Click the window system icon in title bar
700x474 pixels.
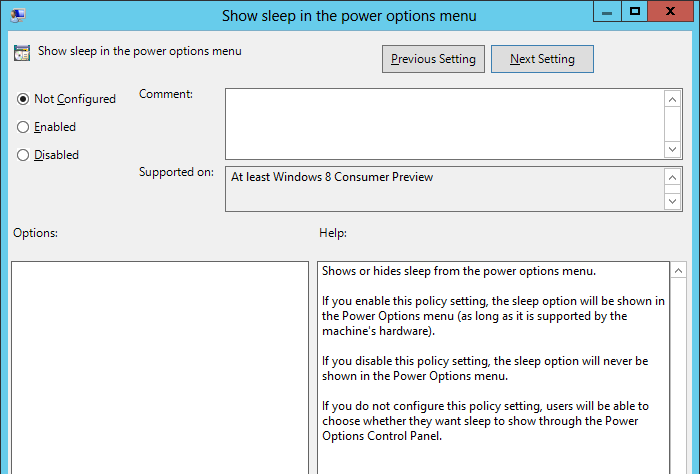point(18,15)
